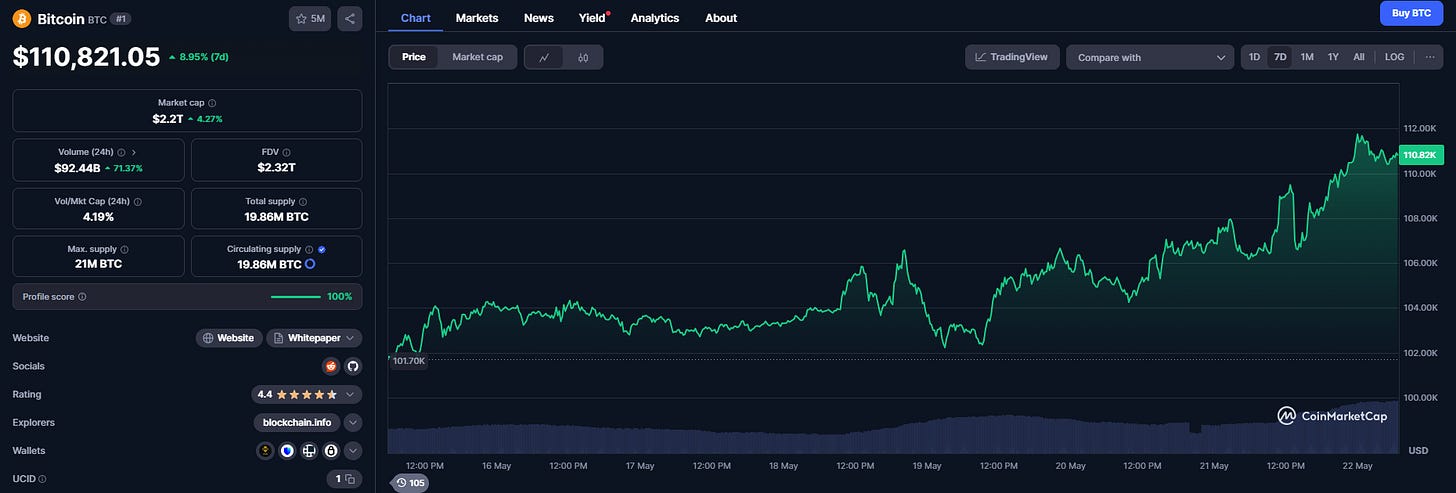Click the 101.70K baseline price label
Screen dimensions: 1456x493
(x=408, y=360)
